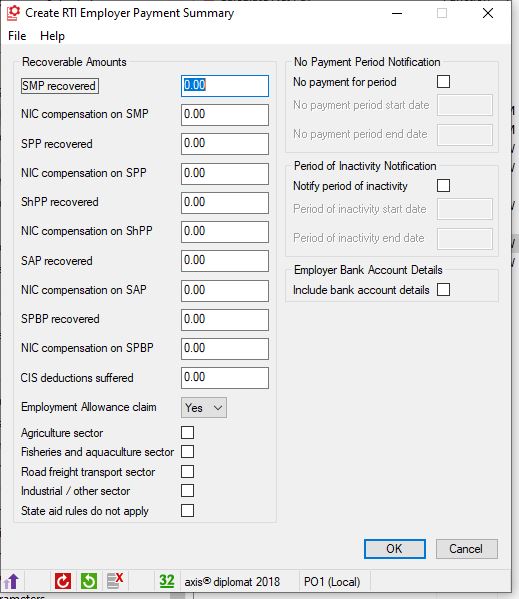Minimize the Create RTI dialog window
Image resolution: width=519 pixels, height=599 pixels.
[x=397, y=13]
